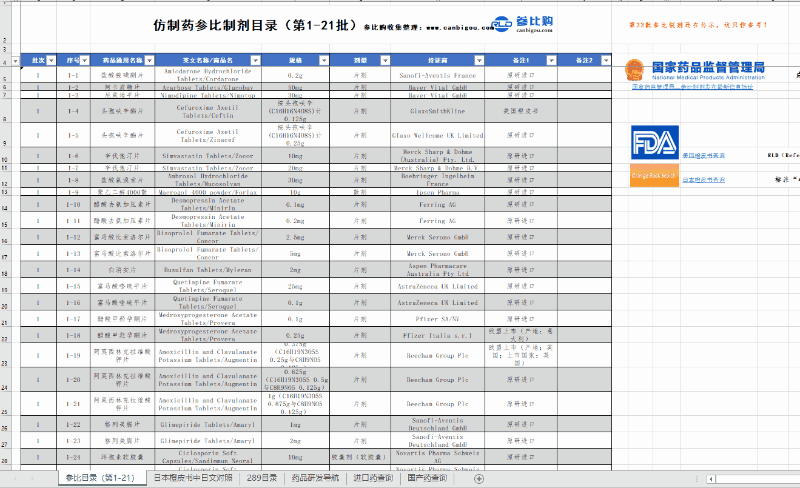The height and width of the screenshot is (488, 800).
Task: Click the horizontal scrollbar left arrow
Action: [x=711, y=479]
